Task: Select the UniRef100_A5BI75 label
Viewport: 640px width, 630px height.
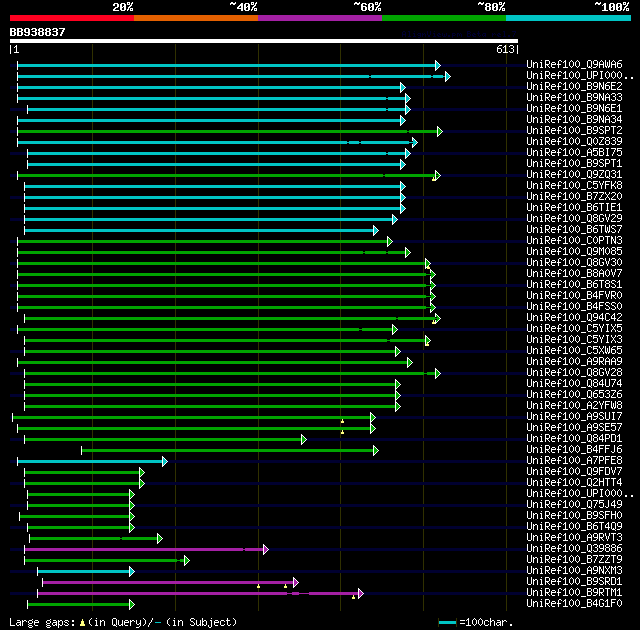Action: pos(574,152)
